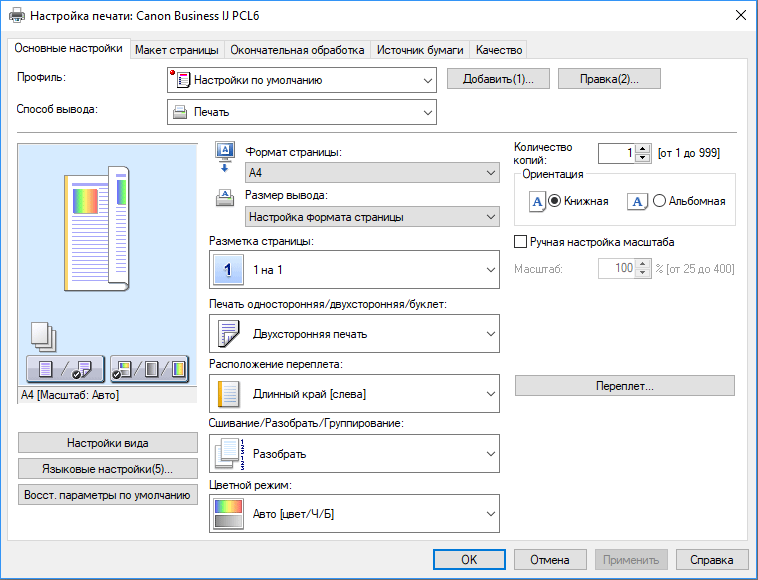758x580 pixels.
Task: Open the Окончательная обработка tab
Action: 297,50
